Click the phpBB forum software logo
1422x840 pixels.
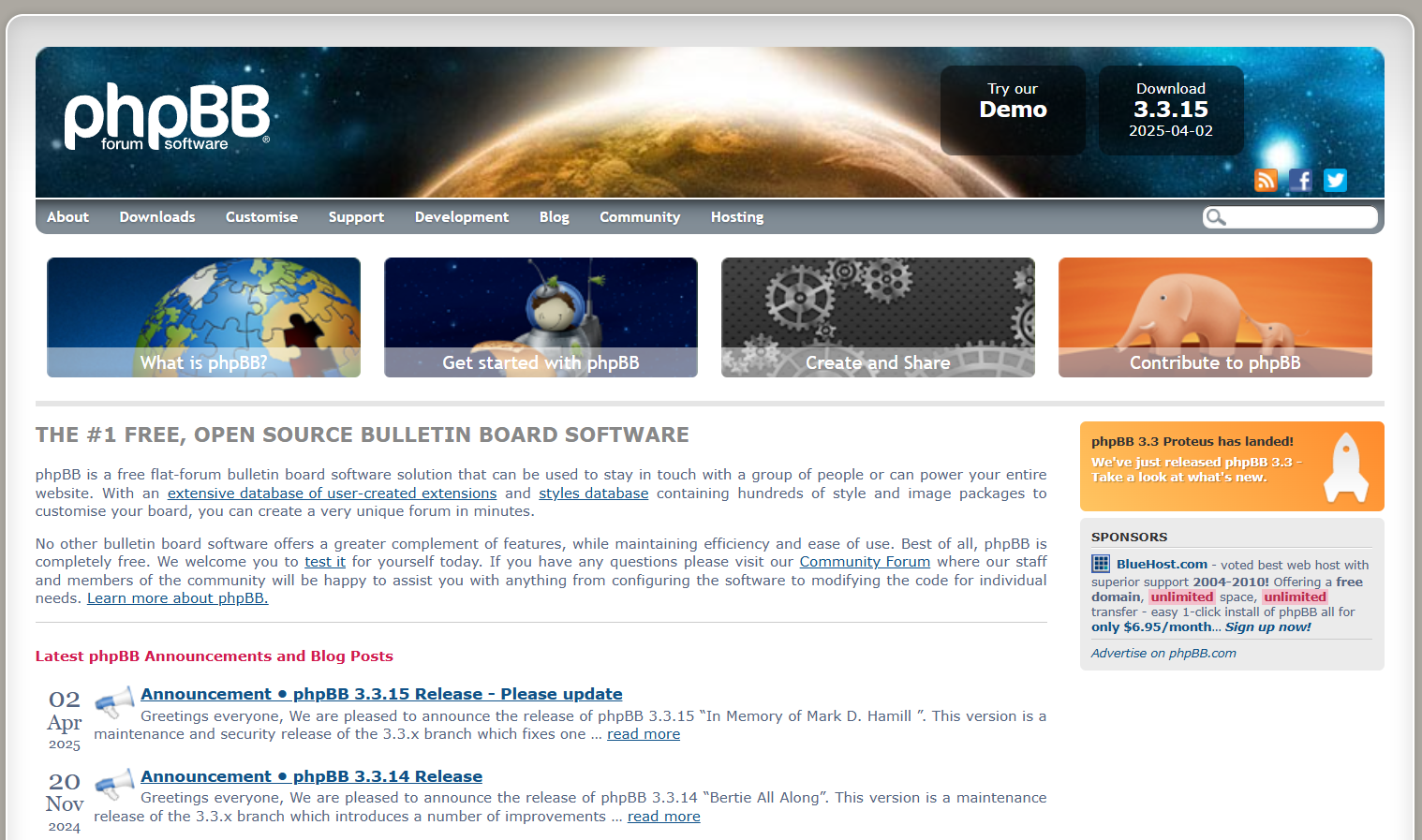tap(168, 118)
